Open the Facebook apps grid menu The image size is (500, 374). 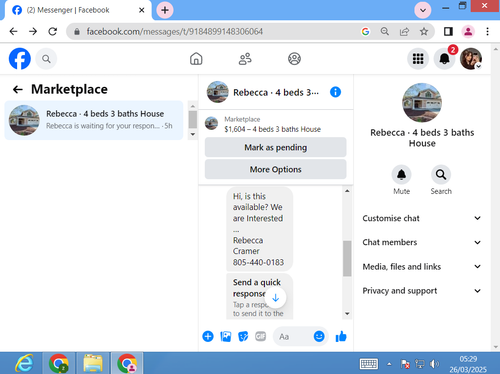pyautogui.click(x=418, y=59)
